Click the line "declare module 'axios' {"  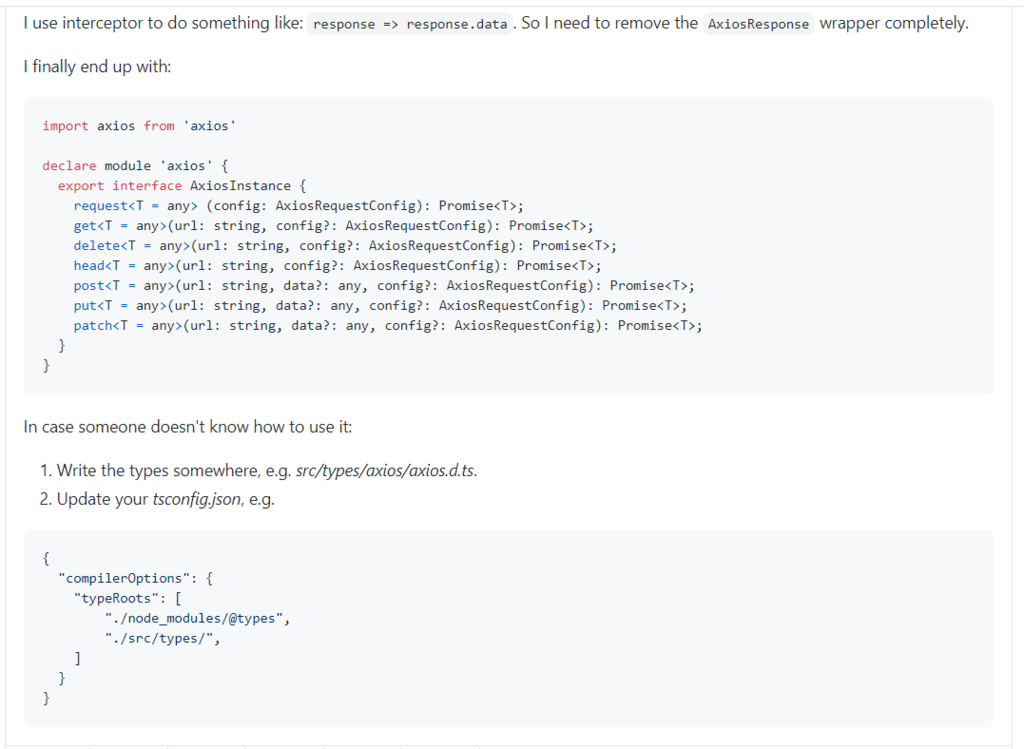click(x=135, y=166)
